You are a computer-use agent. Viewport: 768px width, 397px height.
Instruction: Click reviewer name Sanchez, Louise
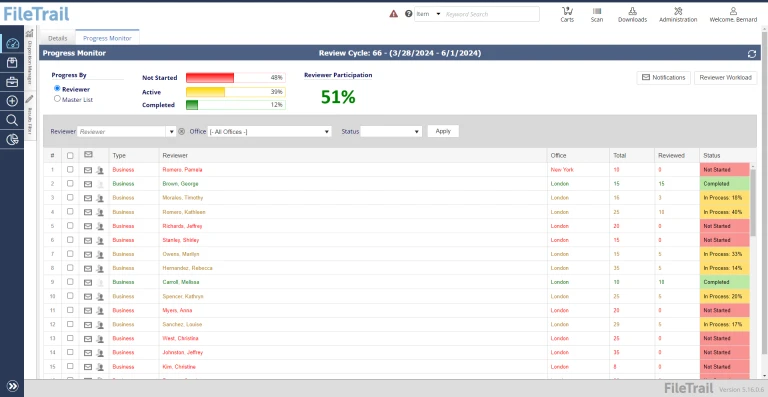(x=182, y=325)
